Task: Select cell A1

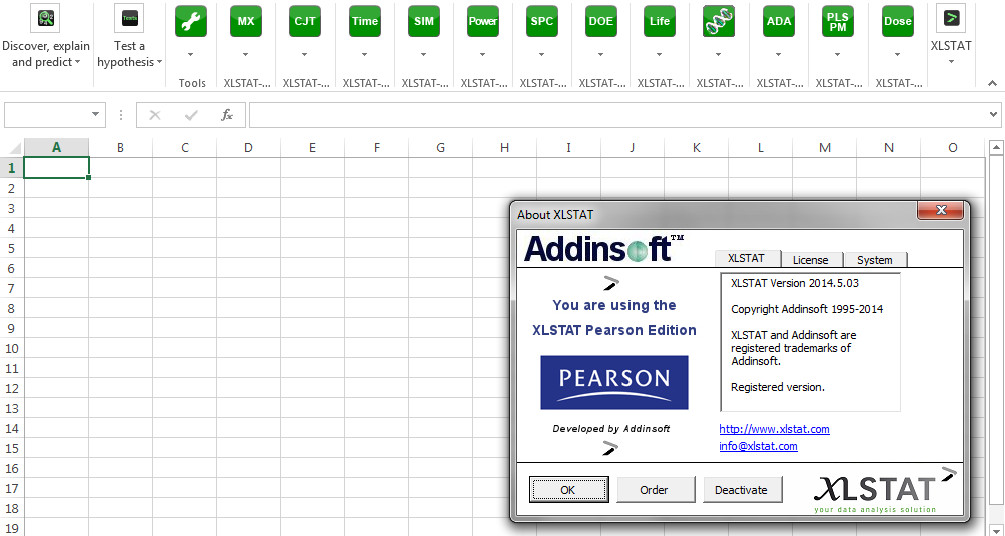Action: (x=56, y=168)
